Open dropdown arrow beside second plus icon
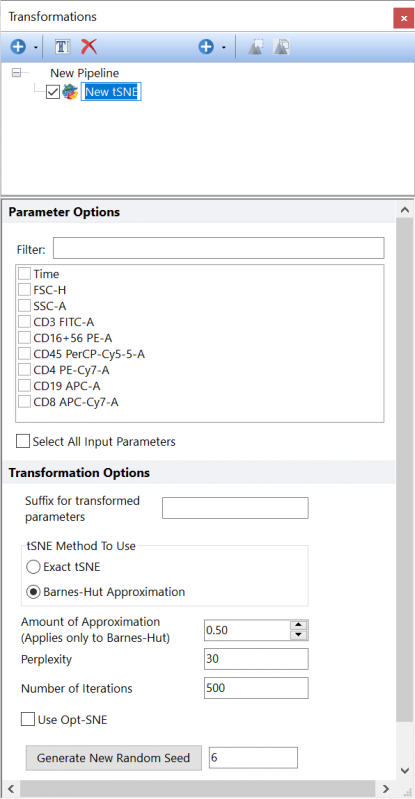This screenshot has height=799, width=415. (x=223, y=47)
